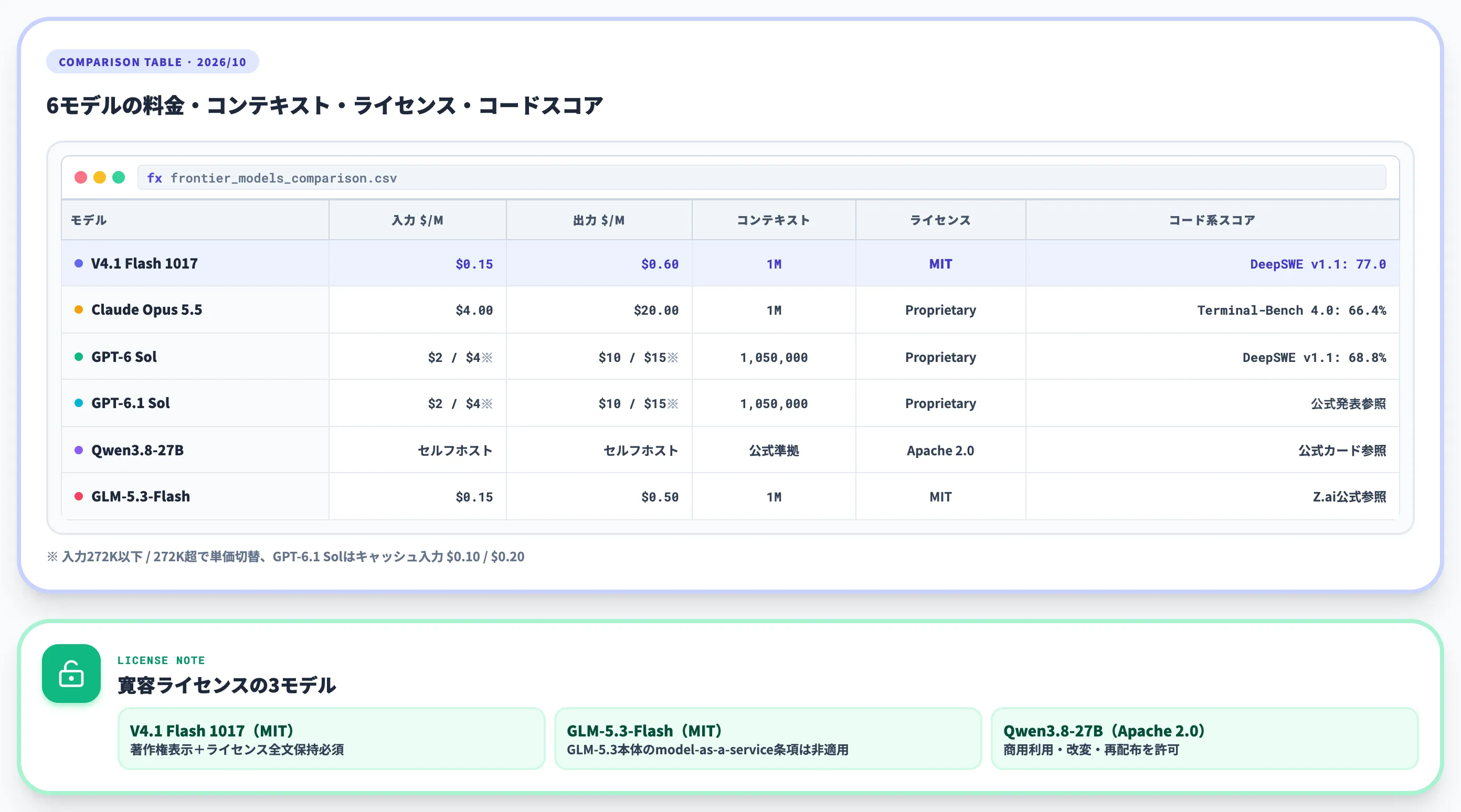Open the Qwen3.8-27B (Apache 2.0) license card
Viewport: 1461px width, 812px height.
pos(1205,739)
